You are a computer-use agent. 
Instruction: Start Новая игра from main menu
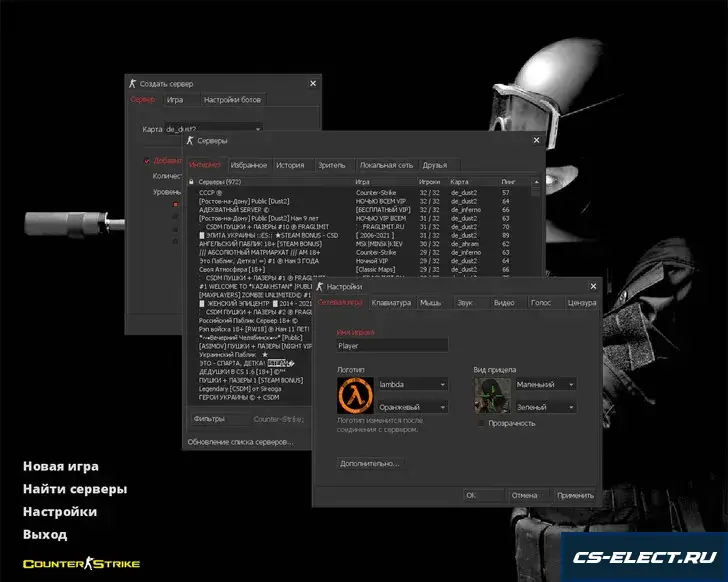(x=61, y=466)
